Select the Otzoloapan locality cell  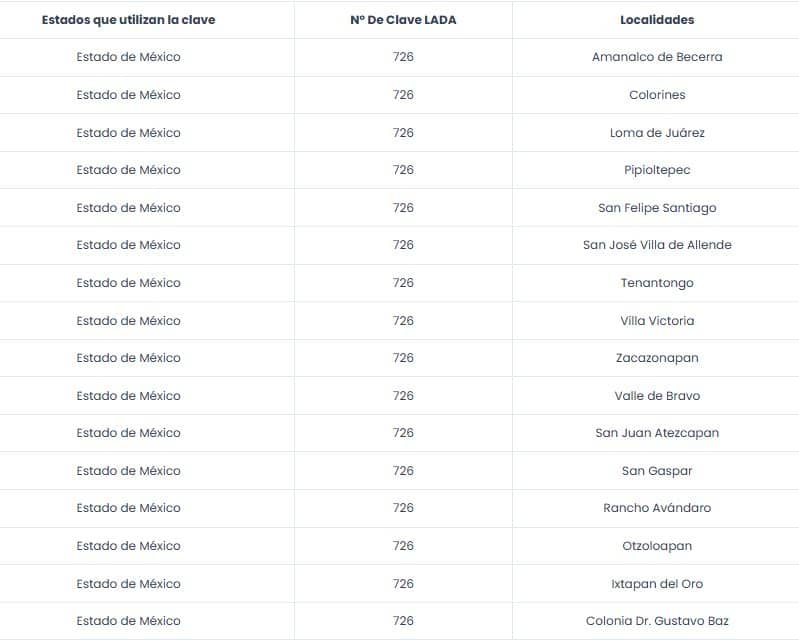point(657,546)
